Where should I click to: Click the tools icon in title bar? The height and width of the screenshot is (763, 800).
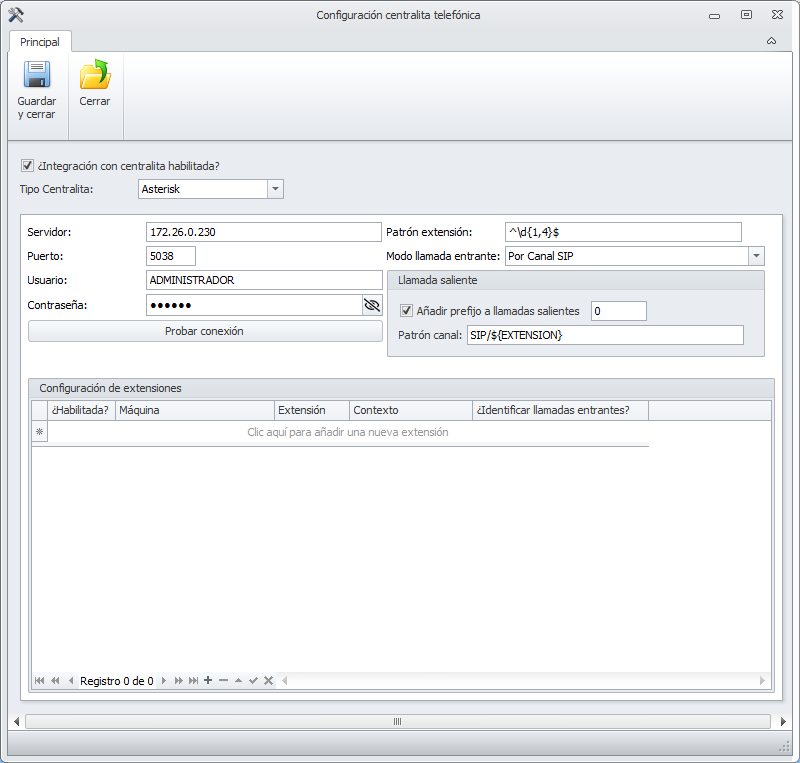tap(15, 15)
